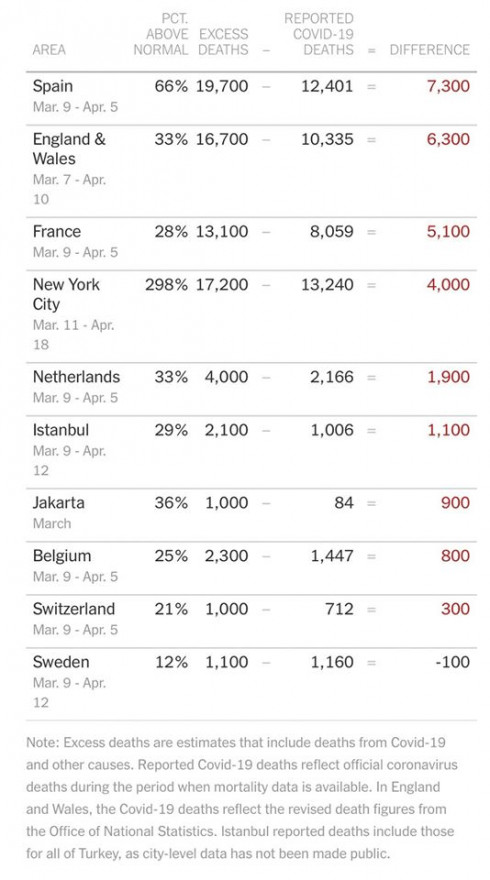Screen dimensions: 490x880
Task: Select the Netherlands row label
Action: point(76,377)
